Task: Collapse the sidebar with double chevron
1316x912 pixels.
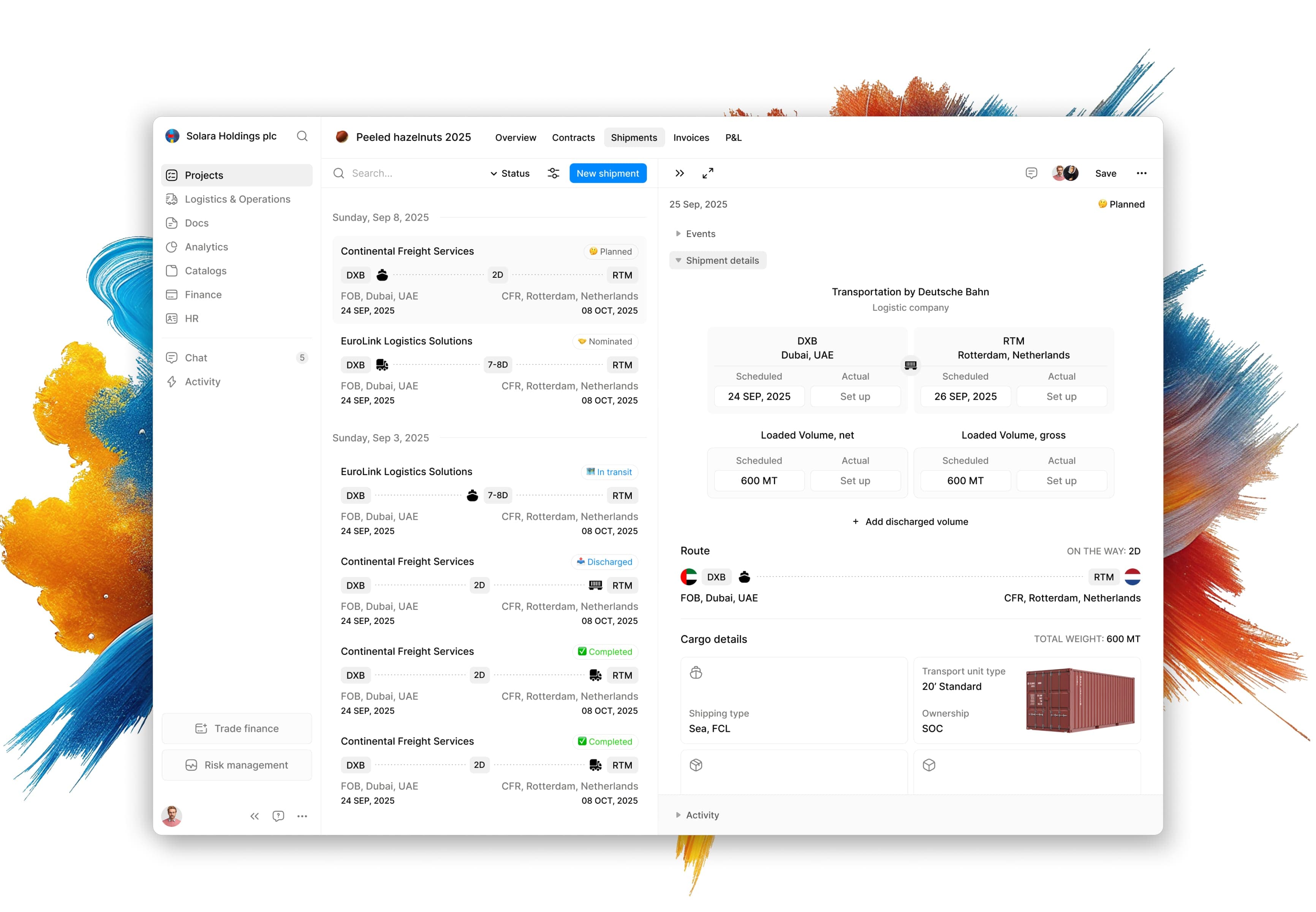Action: (x=254, y=816)
